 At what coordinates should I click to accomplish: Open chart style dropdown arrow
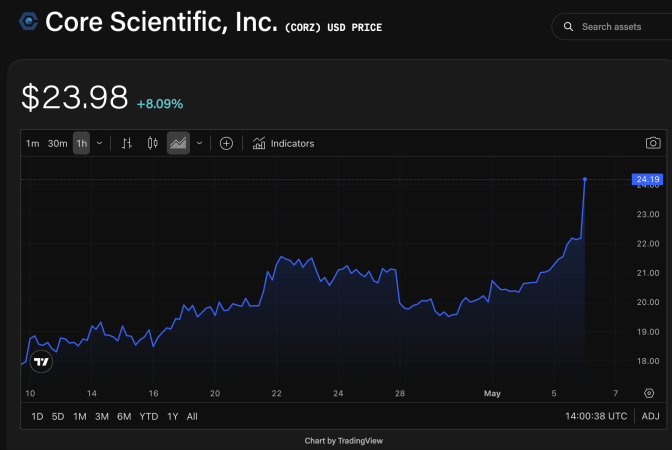[x=200, y=144]
